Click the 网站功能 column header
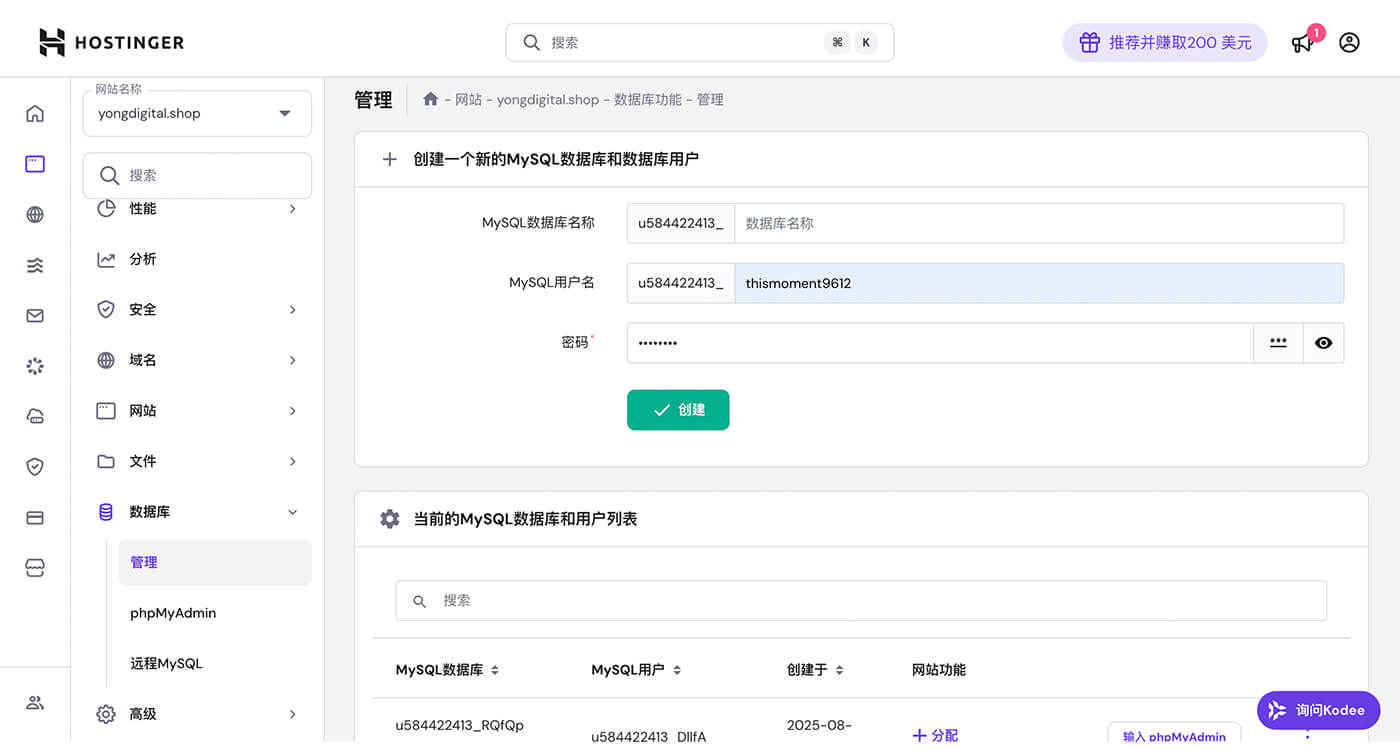The image size is (1400, 750). coord(939,670)
